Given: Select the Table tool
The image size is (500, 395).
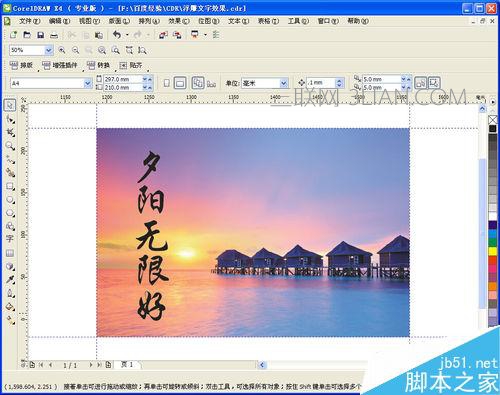Looking at the screenshot, I should tap(10, 253).
